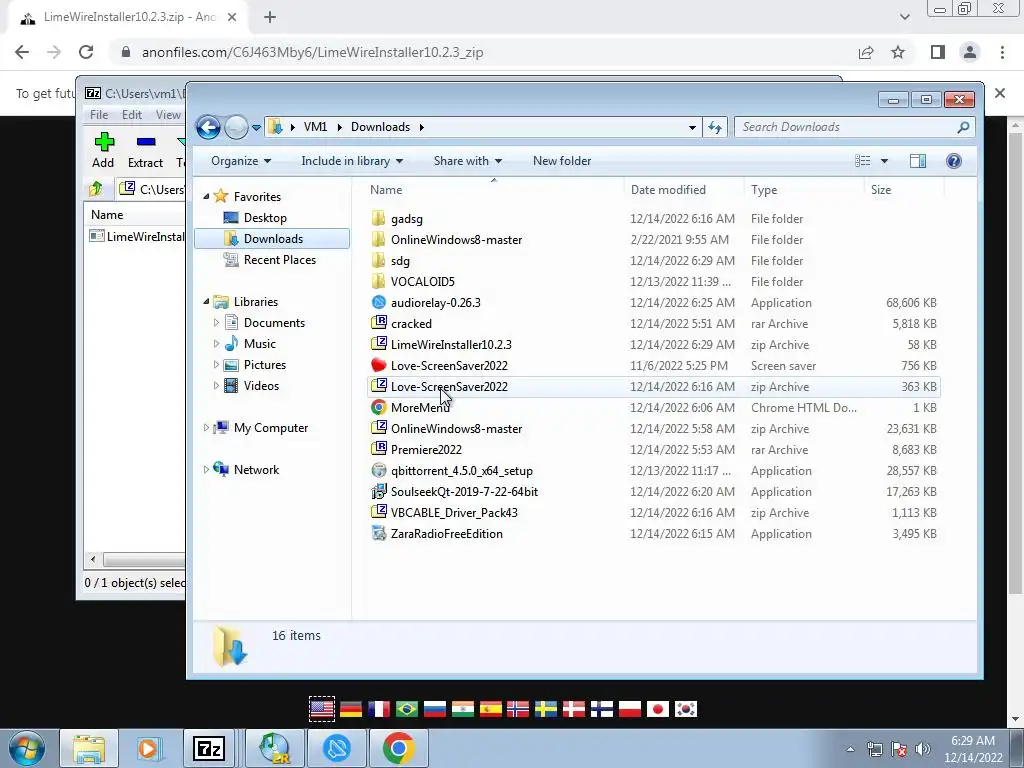Reload the Chrome page
The width and height of the screenshot is (1024, 768).
coord(86,52)
